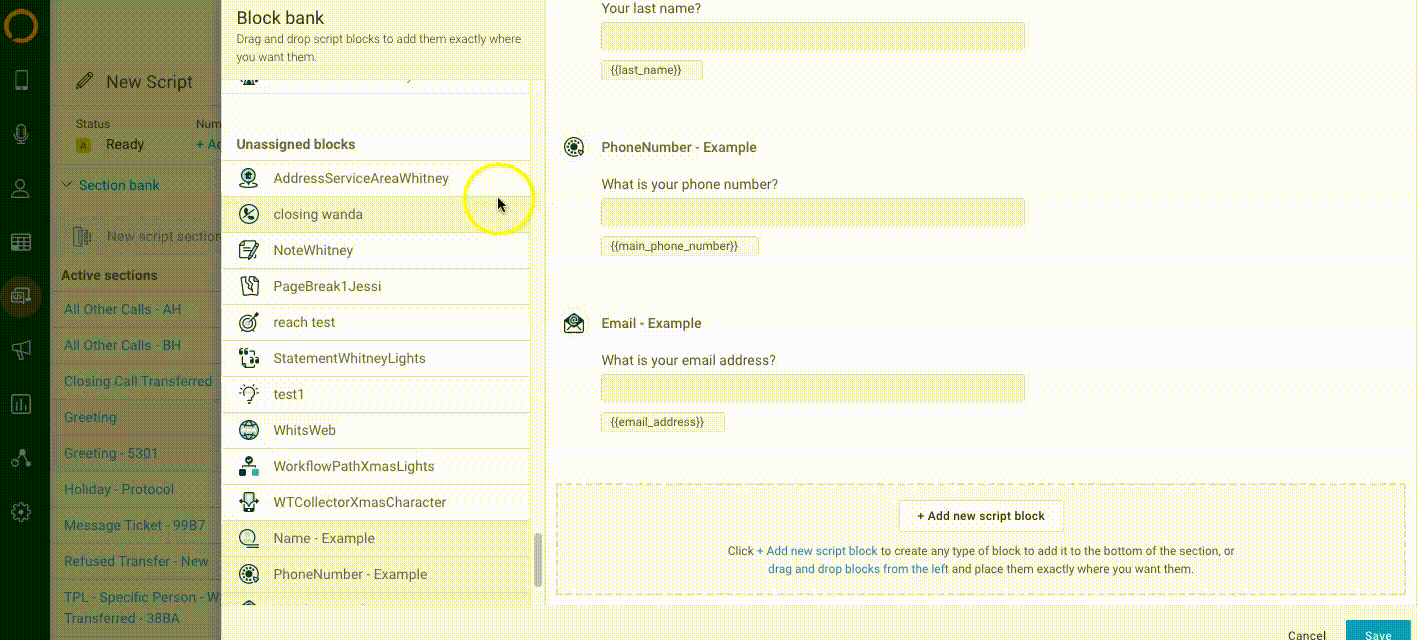Click the NoteWhitney note icon
This screenshot has width=1418, height=640.
coord(249,251)
